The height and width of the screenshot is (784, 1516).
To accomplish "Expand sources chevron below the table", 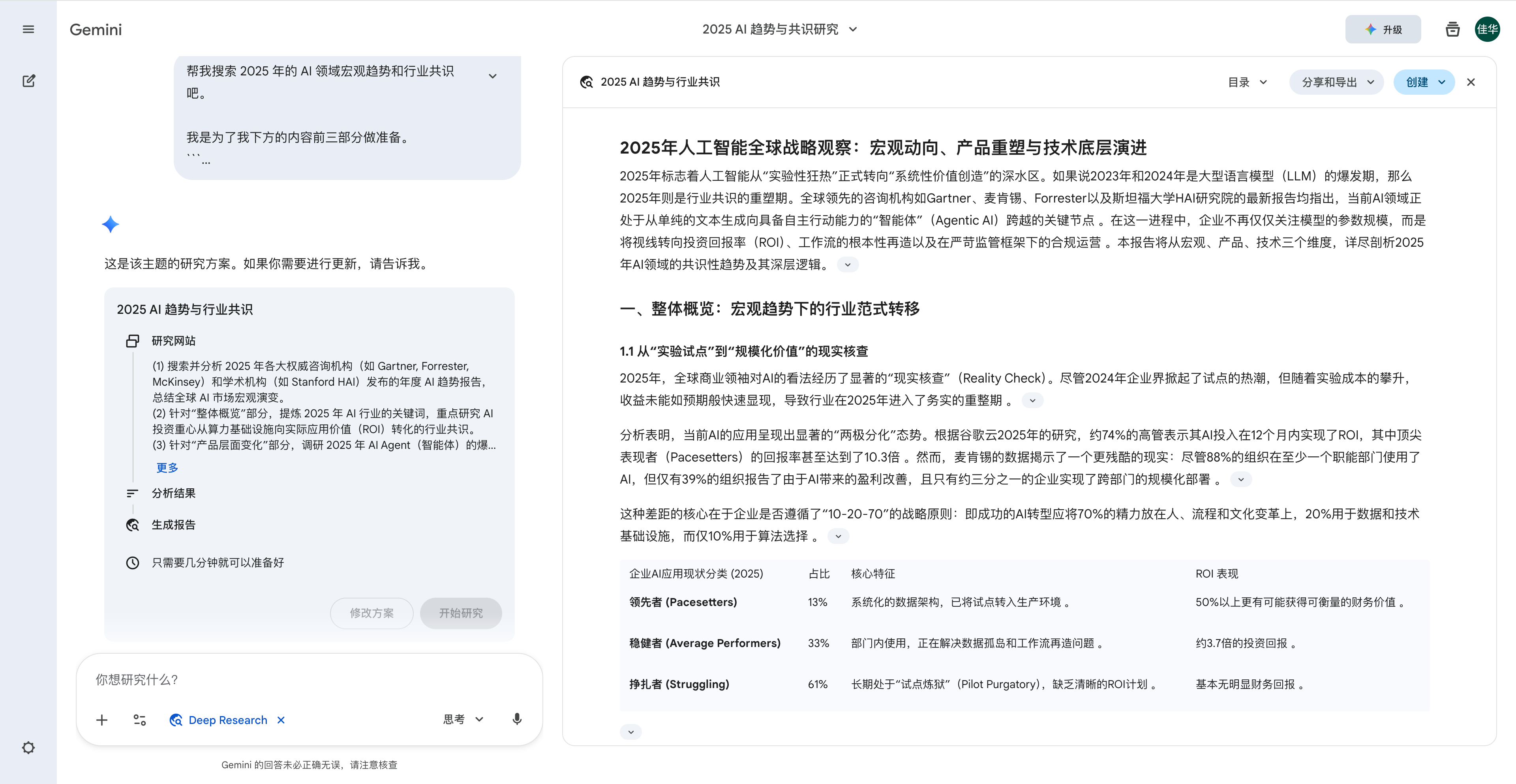I will click(x=630, y=731).
